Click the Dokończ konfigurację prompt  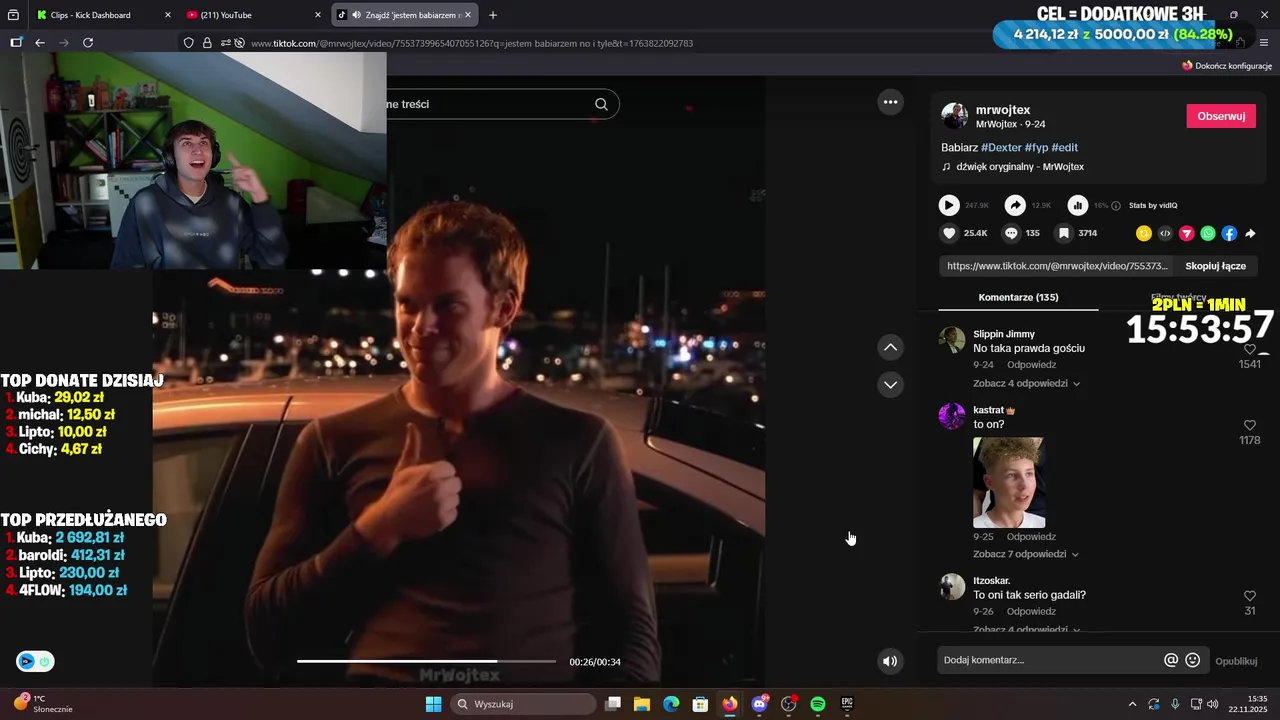[1227, 66]
